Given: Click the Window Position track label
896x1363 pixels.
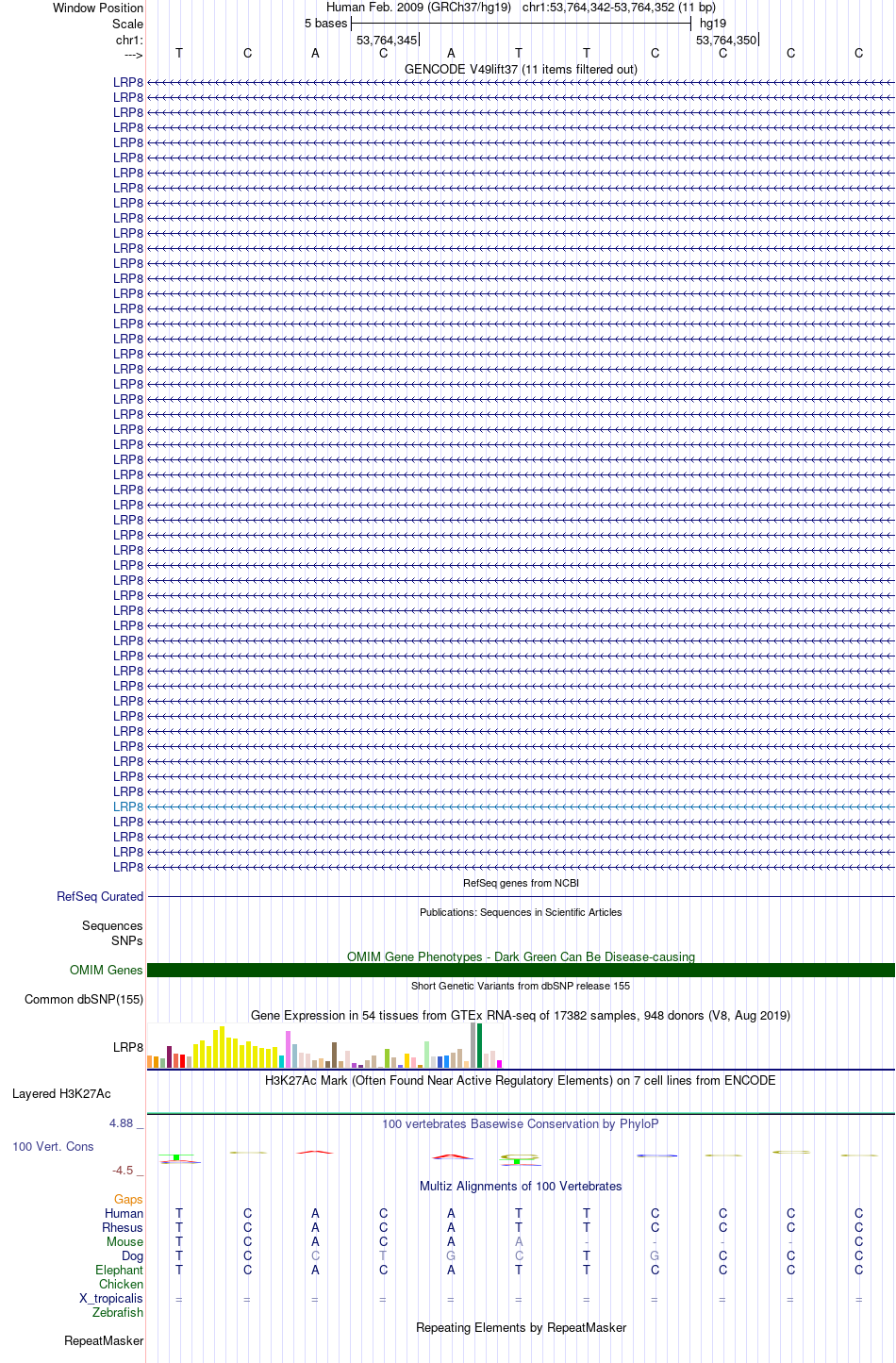Looking at the screenshot, I should coord(98,8).
